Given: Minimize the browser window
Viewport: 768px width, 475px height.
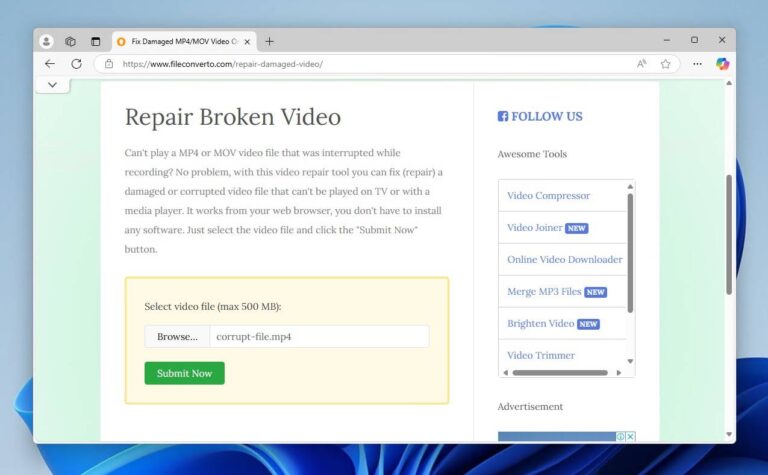Looking at the screenshot, I should [667, 40].
